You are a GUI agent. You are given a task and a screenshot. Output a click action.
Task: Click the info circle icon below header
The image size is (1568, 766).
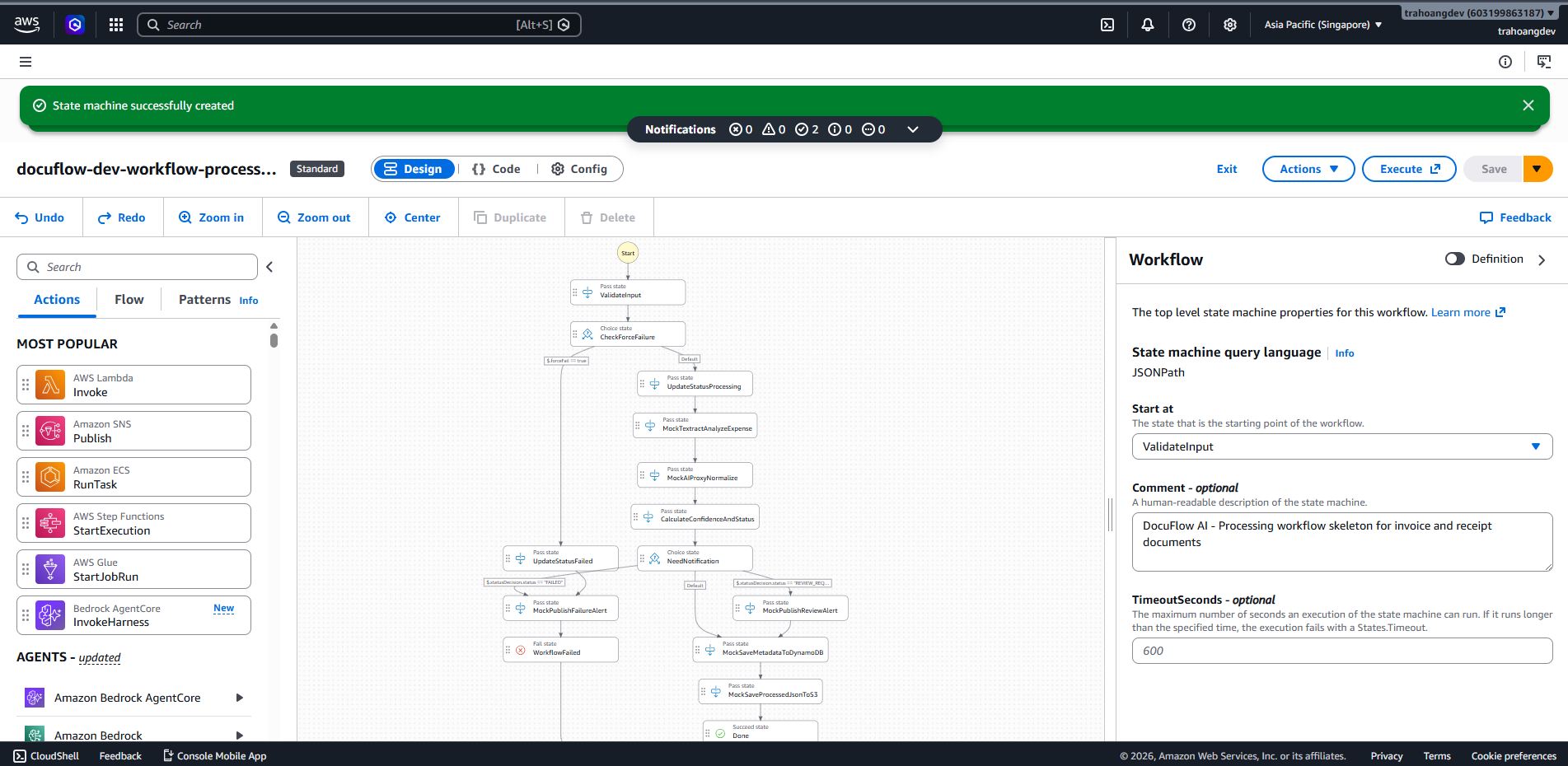[x=1505, y=62]
